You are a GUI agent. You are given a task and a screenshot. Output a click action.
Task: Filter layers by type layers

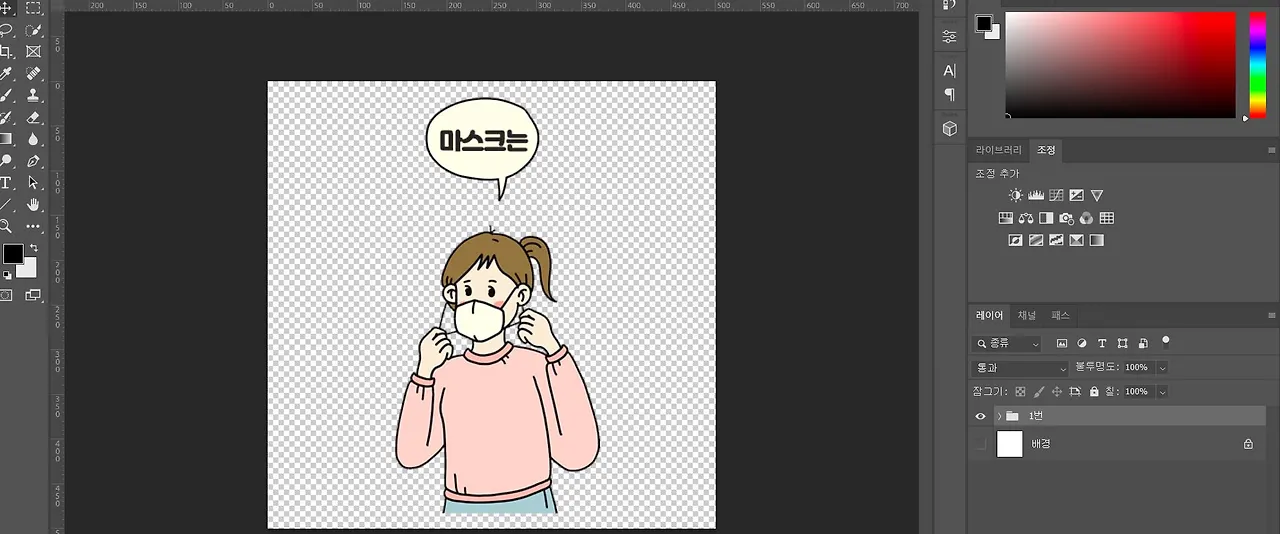pos(1102,344)
